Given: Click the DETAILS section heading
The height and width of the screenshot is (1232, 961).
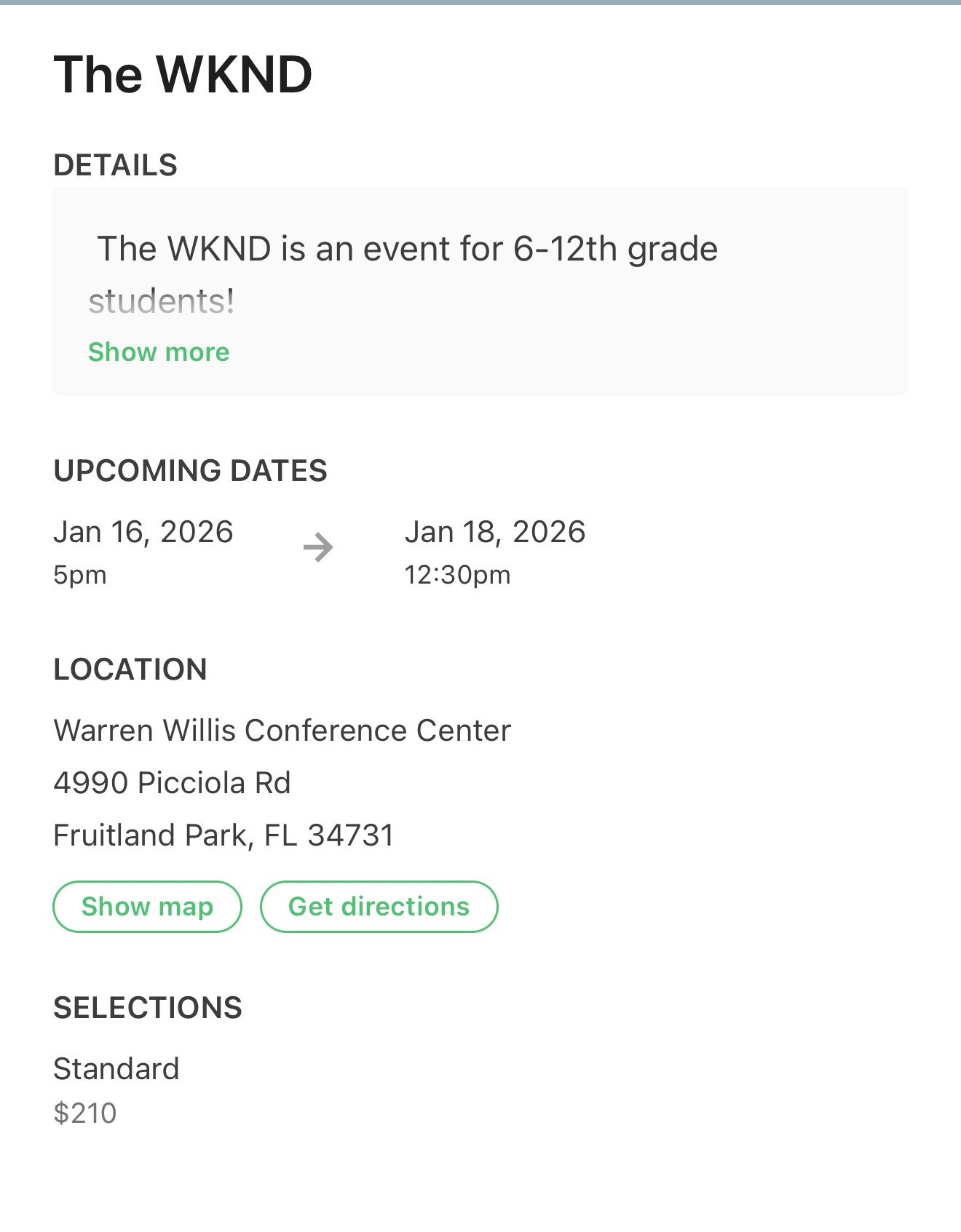Looking at the screenshot, I should coord(116,165).
